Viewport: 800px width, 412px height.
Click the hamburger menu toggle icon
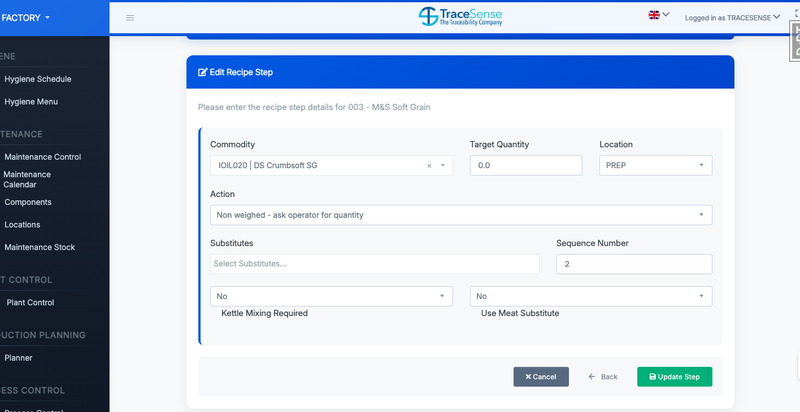[130, 17]
